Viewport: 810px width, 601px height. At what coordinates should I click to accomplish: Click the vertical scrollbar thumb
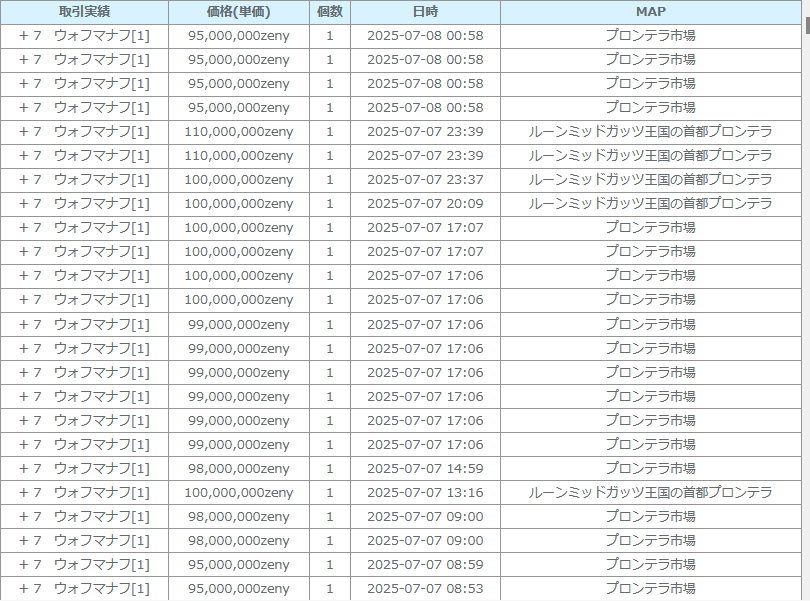(807, 25)
